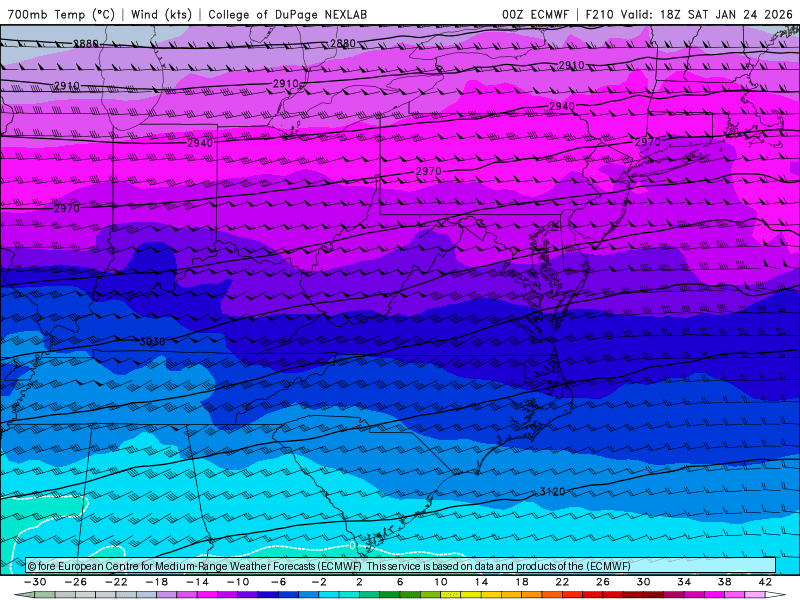Click the 42 color scale label
This screenshot has width=800, height=600.
tap(765, 582)
